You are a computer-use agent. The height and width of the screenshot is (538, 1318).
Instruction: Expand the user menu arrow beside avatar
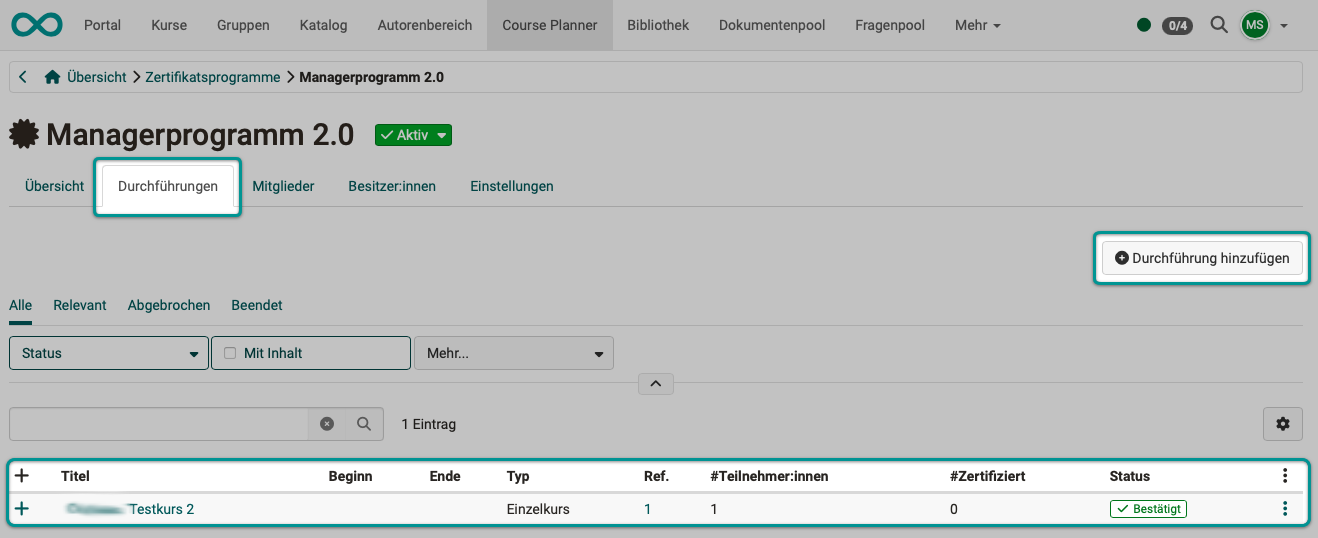click(1284, 26)
